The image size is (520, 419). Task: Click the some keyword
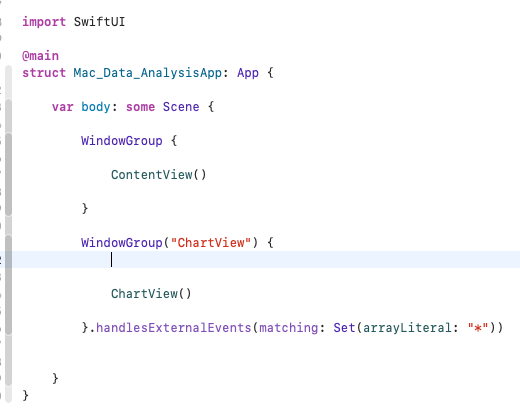140,107
